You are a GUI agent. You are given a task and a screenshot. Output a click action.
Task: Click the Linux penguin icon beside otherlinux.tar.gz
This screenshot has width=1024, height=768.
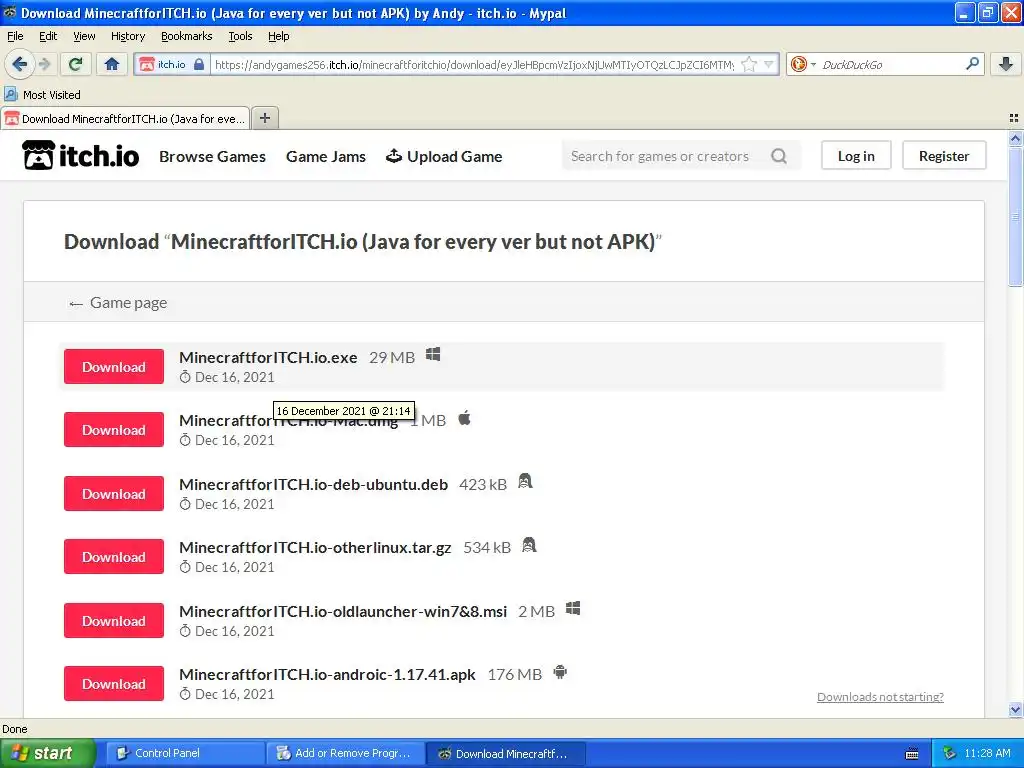529,545
